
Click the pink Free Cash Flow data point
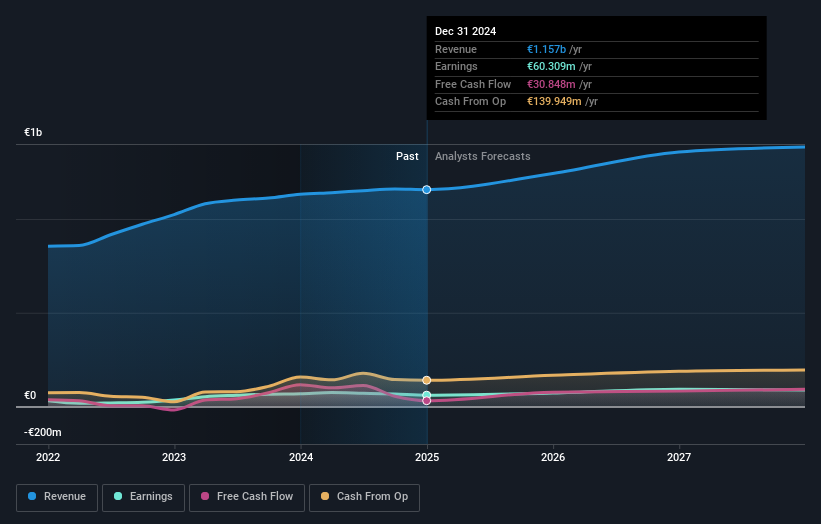pos(427,401)
